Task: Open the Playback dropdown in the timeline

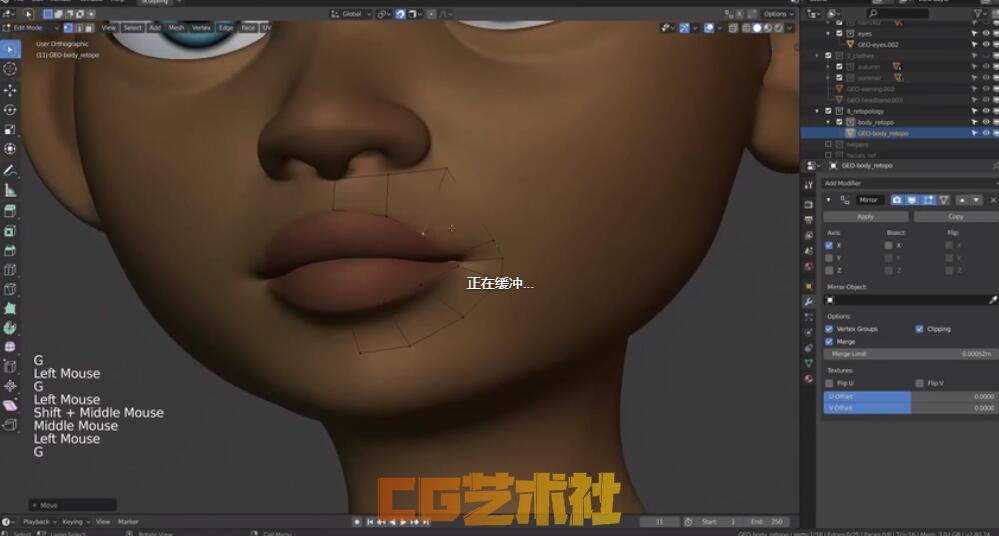Action: (40, 522)
